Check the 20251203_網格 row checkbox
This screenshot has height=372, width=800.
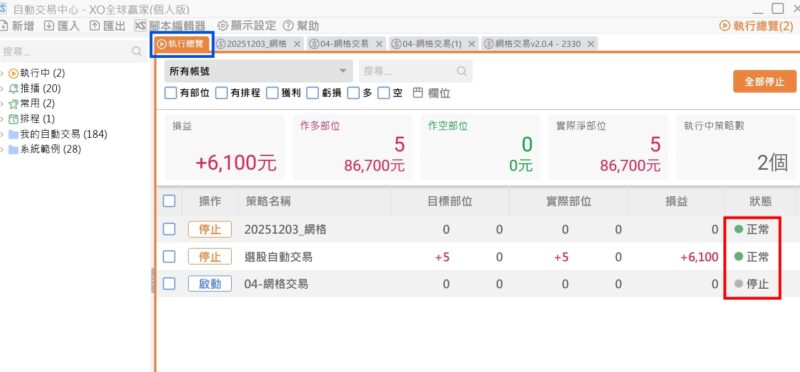coord(169,230)
